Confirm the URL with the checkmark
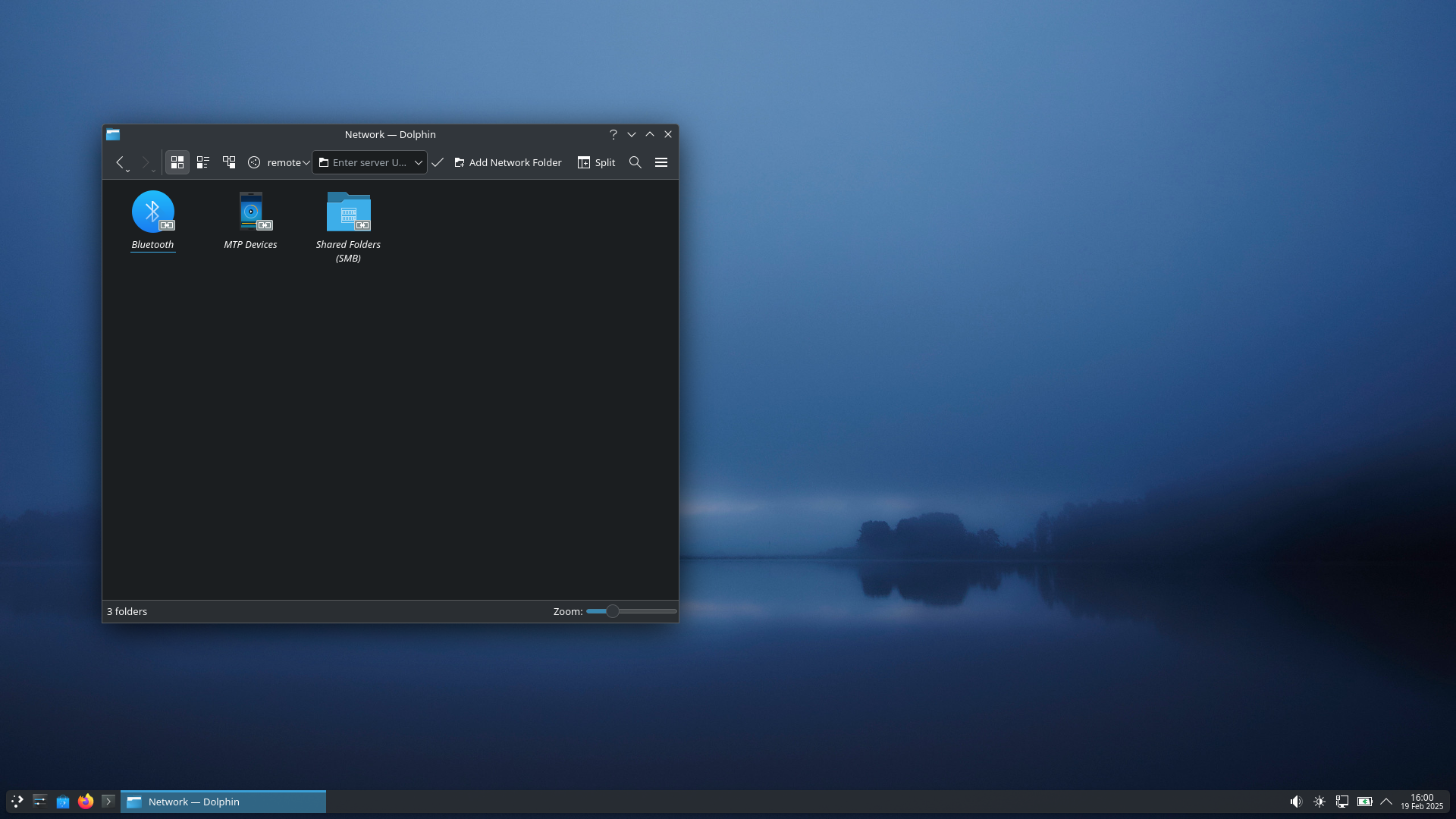1456x819 pixels. tap(438, 162)
